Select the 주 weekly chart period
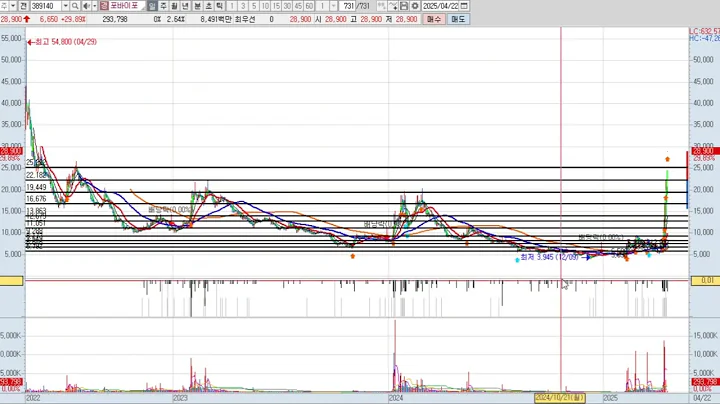Image resolution: width=720 pixels, height=404 pixels. (x=163, y=6)
